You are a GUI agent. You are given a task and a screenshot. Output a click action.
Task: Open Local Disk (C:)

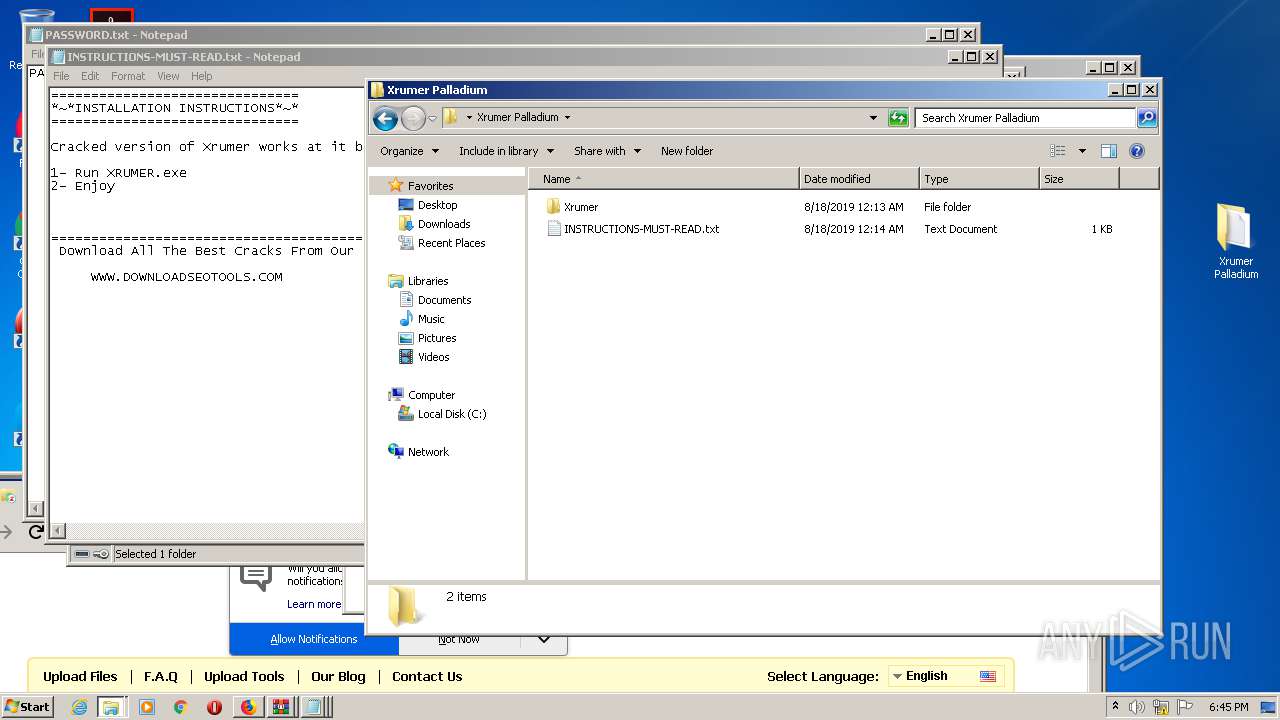452,414
